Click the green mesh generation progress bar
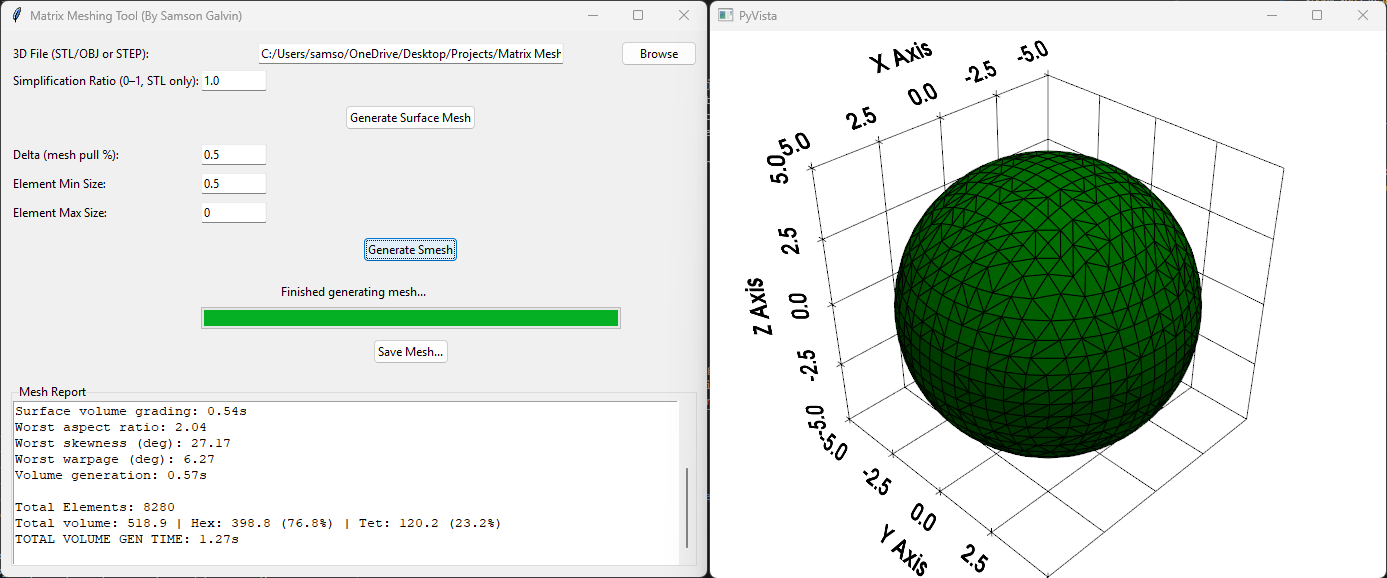The width and height of the screenshot is (1387, 578). pos(410,317)
